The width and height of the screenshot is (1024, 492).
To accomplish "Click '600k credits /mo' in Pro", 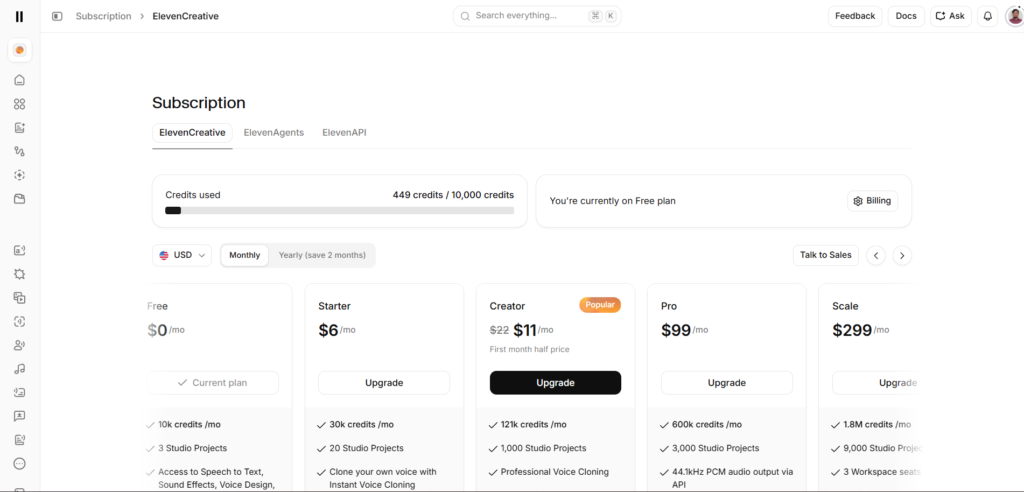I will pos(707,425).
